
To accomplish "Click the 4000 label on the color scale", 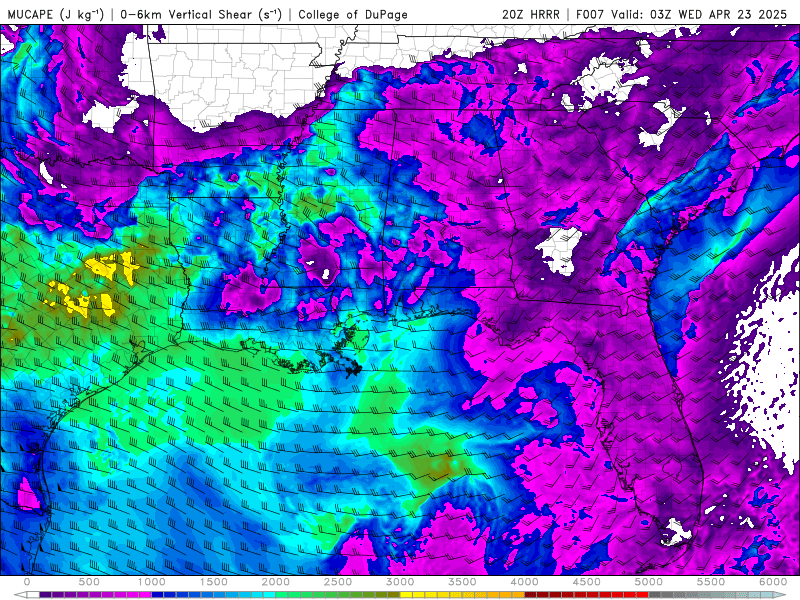I will (524, 582).
